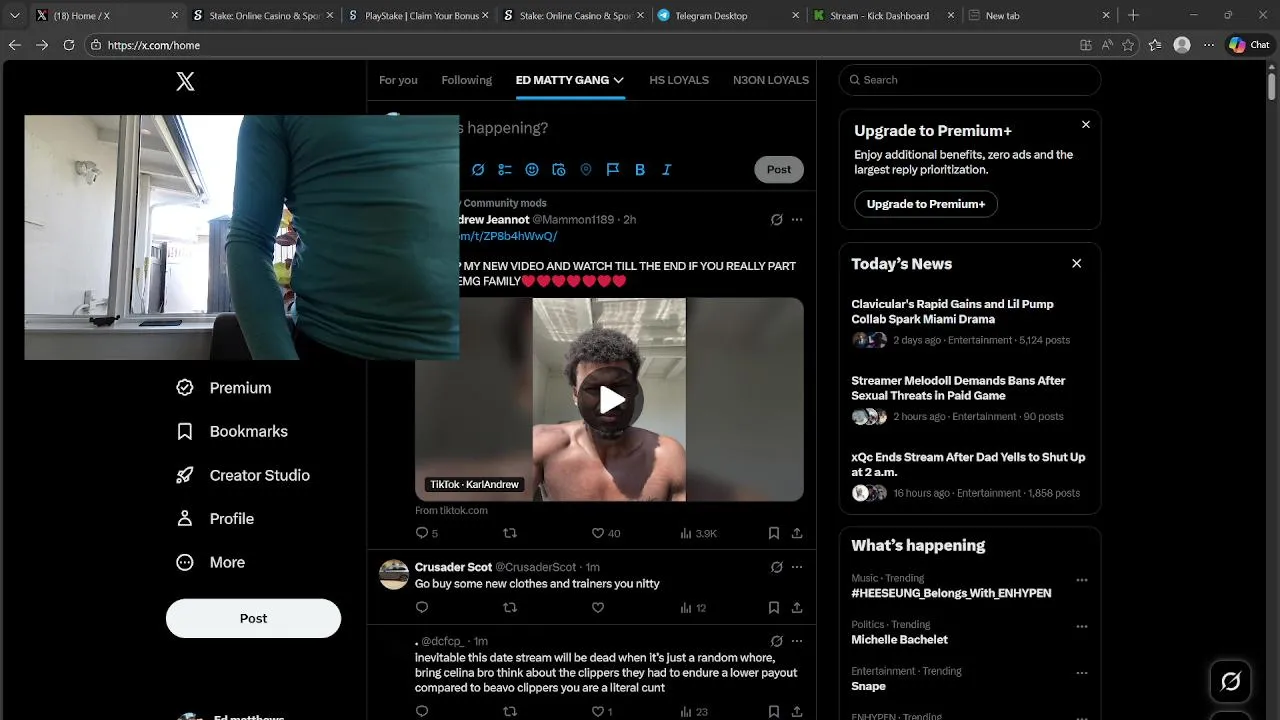This screenshot has height=720, width=1280.
Task: Go to Profile in the sidebar
Action: pos(215,519)
